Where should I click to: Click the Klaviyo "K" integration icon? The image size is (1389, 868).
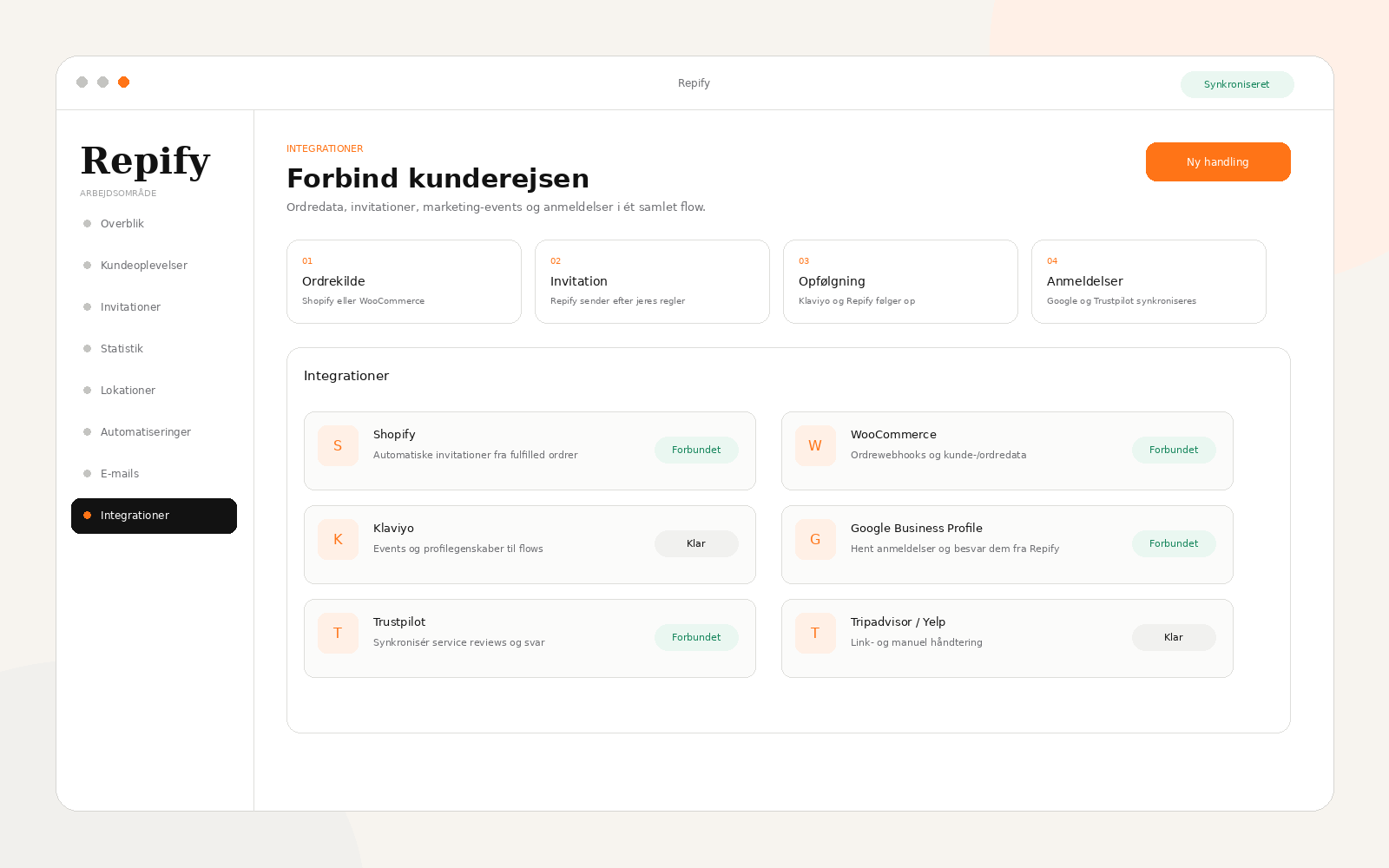pyautogui.click(x=338, y=539)
